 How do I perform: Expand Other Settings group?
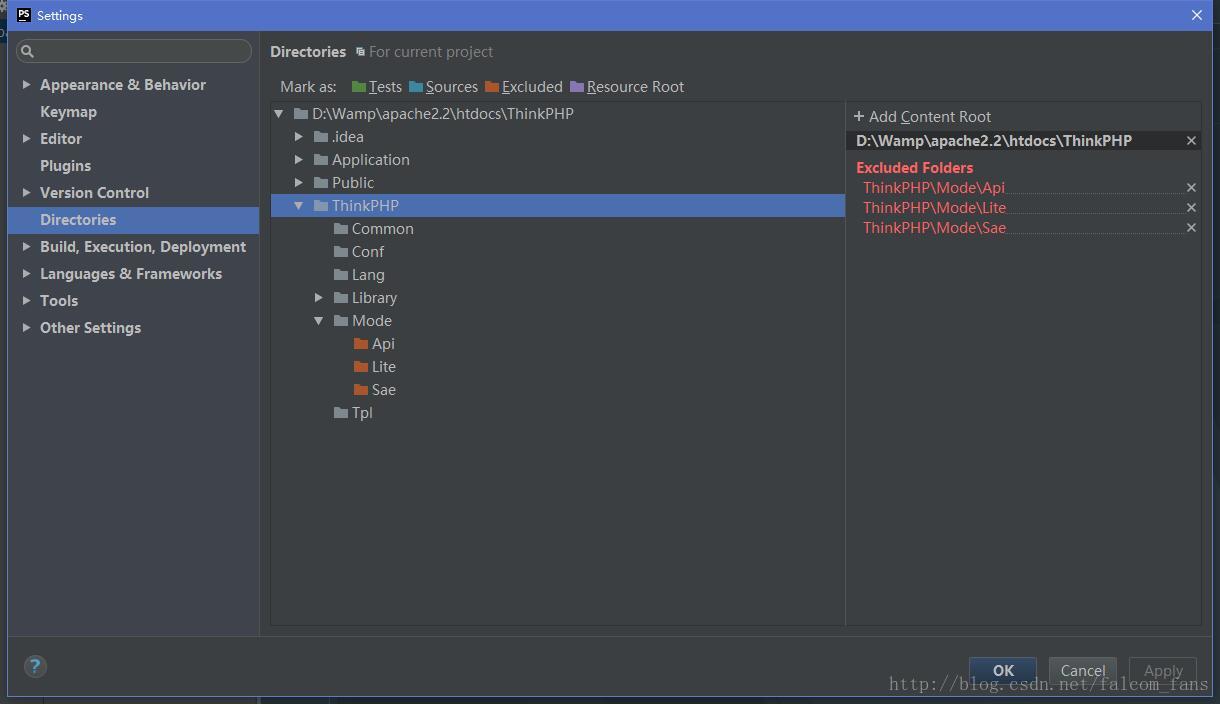[26, 328]
